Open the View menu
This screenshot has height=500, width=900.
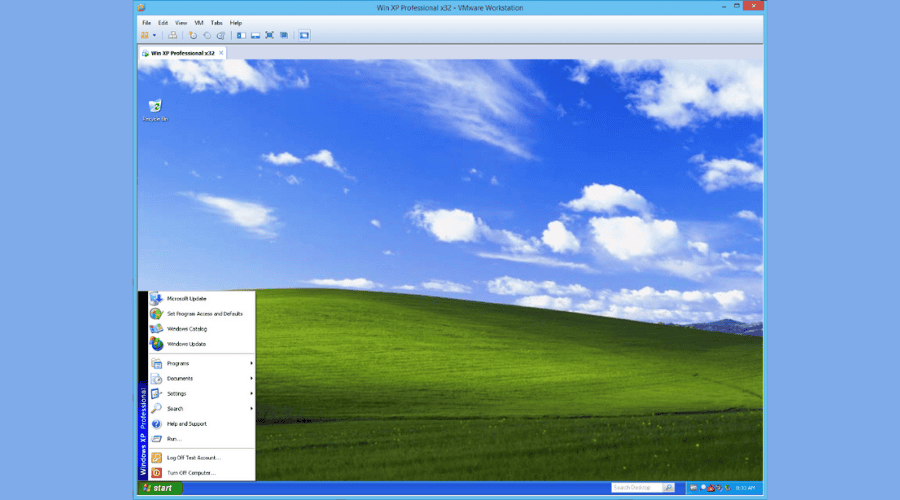pyautogui.click(x=181, y=23)
